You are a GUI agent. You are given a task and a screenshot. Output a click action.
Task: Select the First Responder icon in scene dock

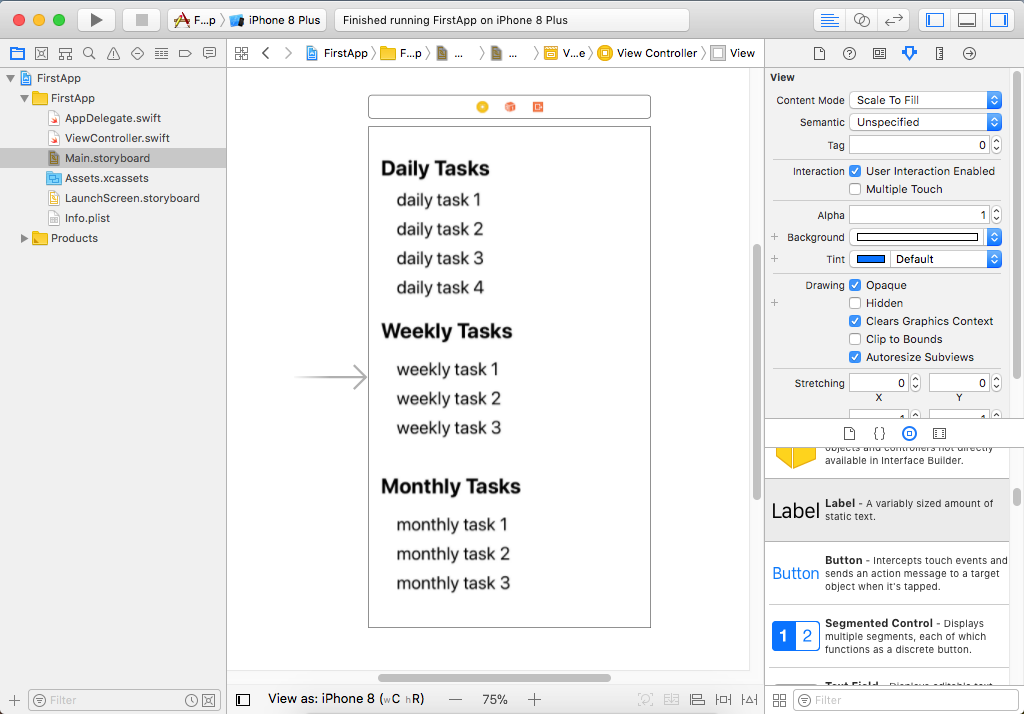510,107
